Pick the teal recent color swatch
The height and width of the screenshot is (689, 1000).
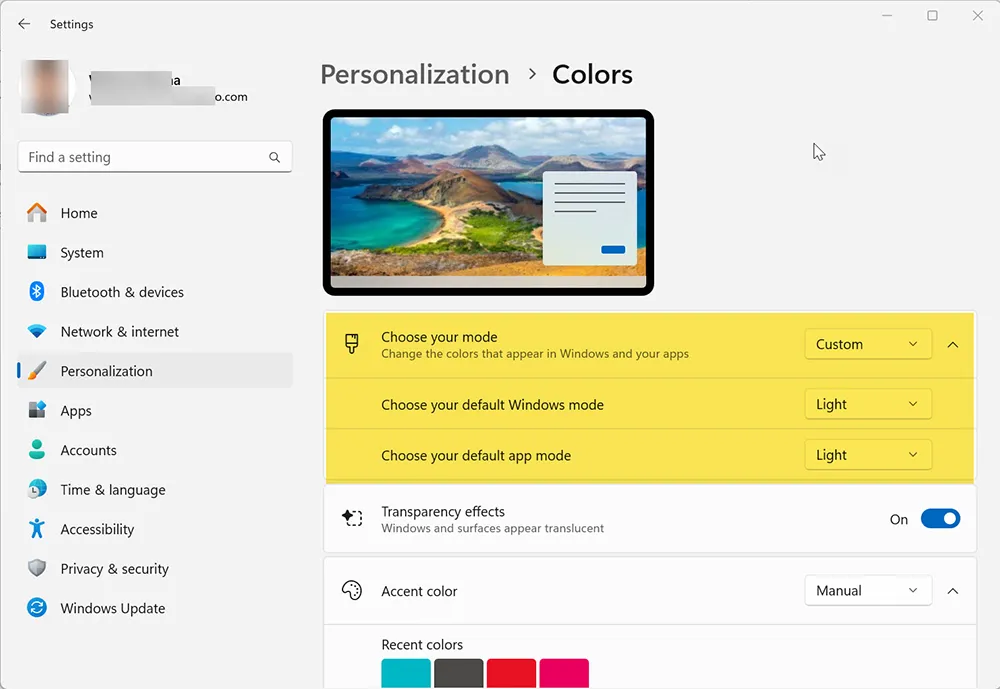406,673
